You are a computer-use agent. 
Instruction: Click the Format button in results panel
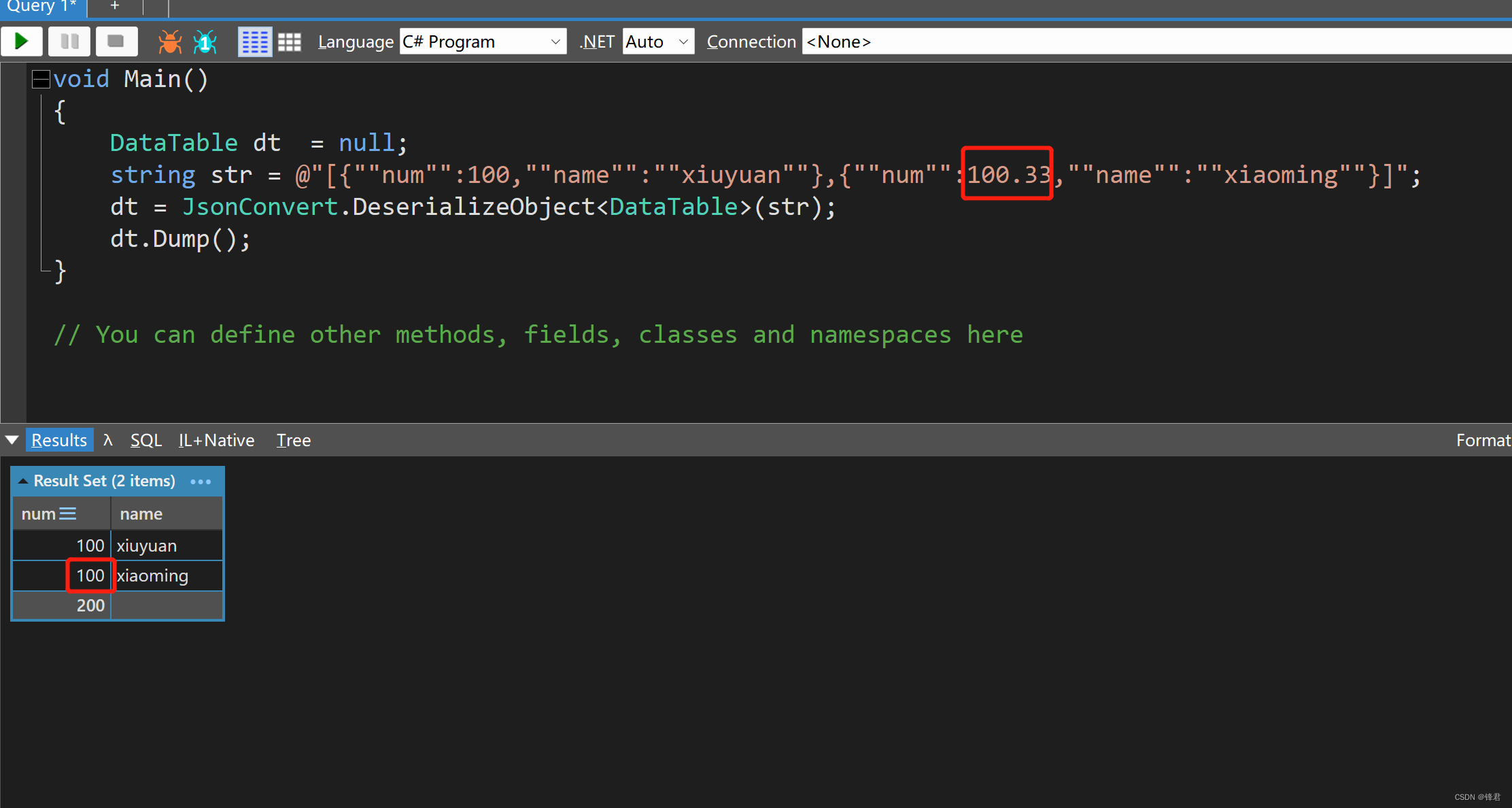1485,440
